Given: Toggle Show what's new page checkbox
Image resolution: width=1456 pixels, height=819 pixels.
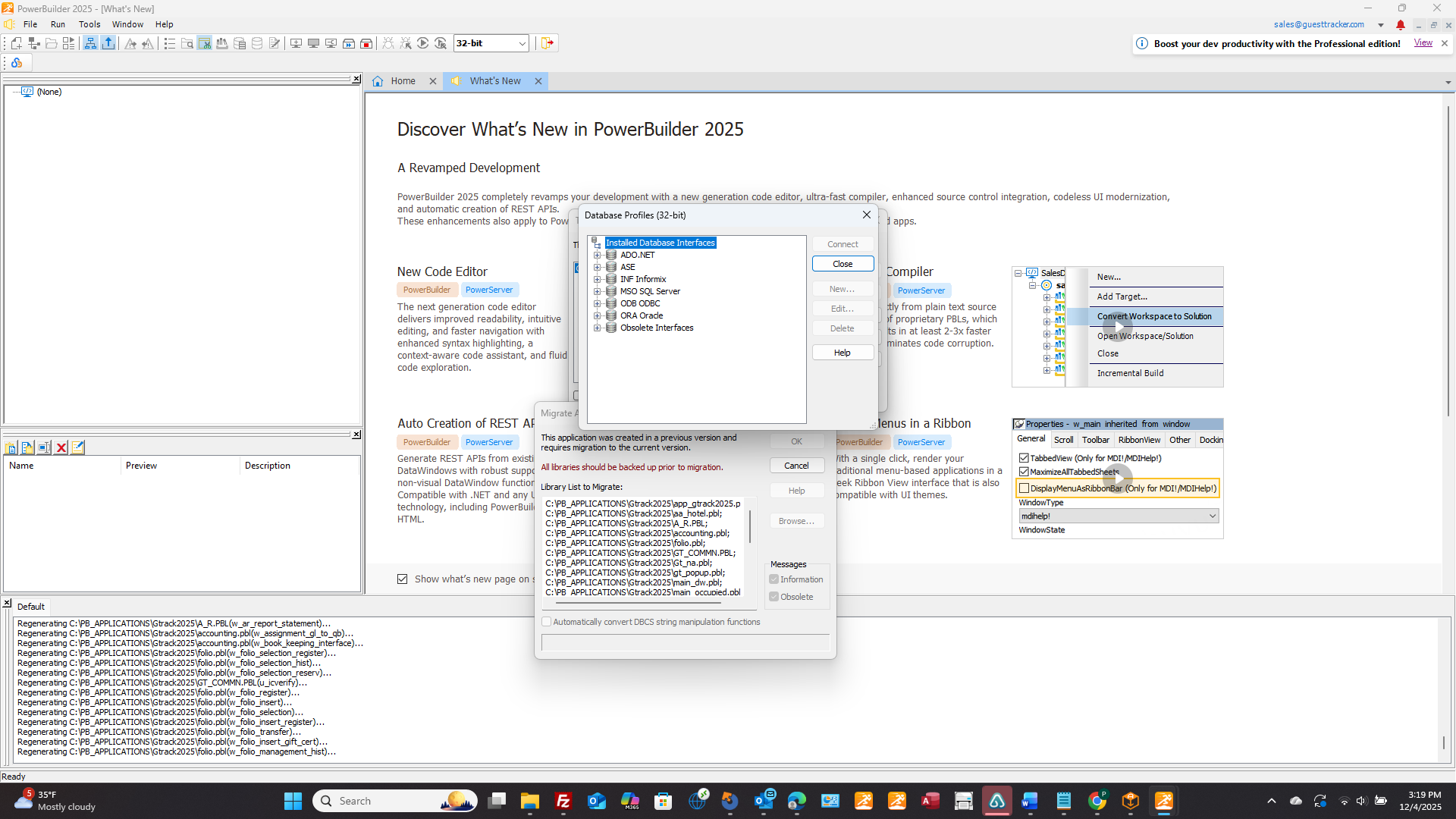Looking at the screenshot, I should 403,579.
